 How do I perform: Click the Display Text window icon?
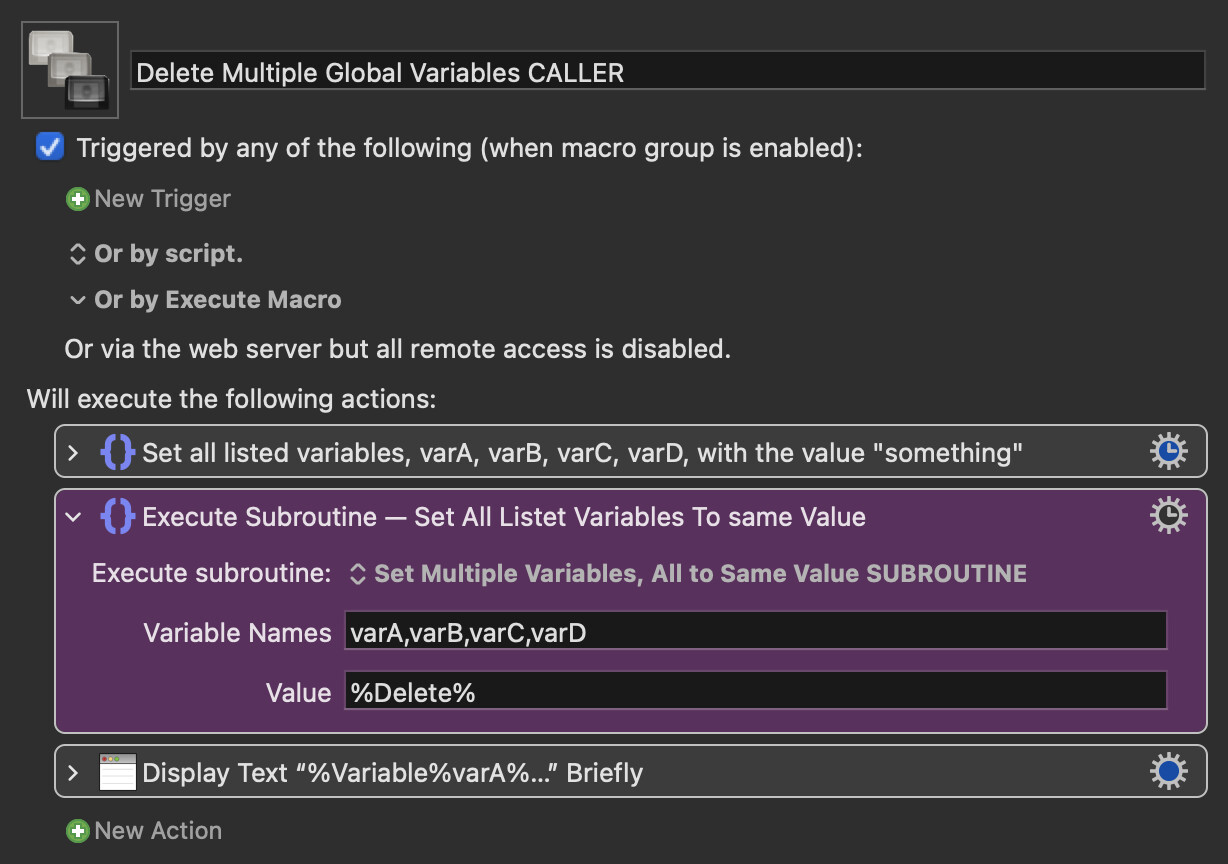(118, 773)
